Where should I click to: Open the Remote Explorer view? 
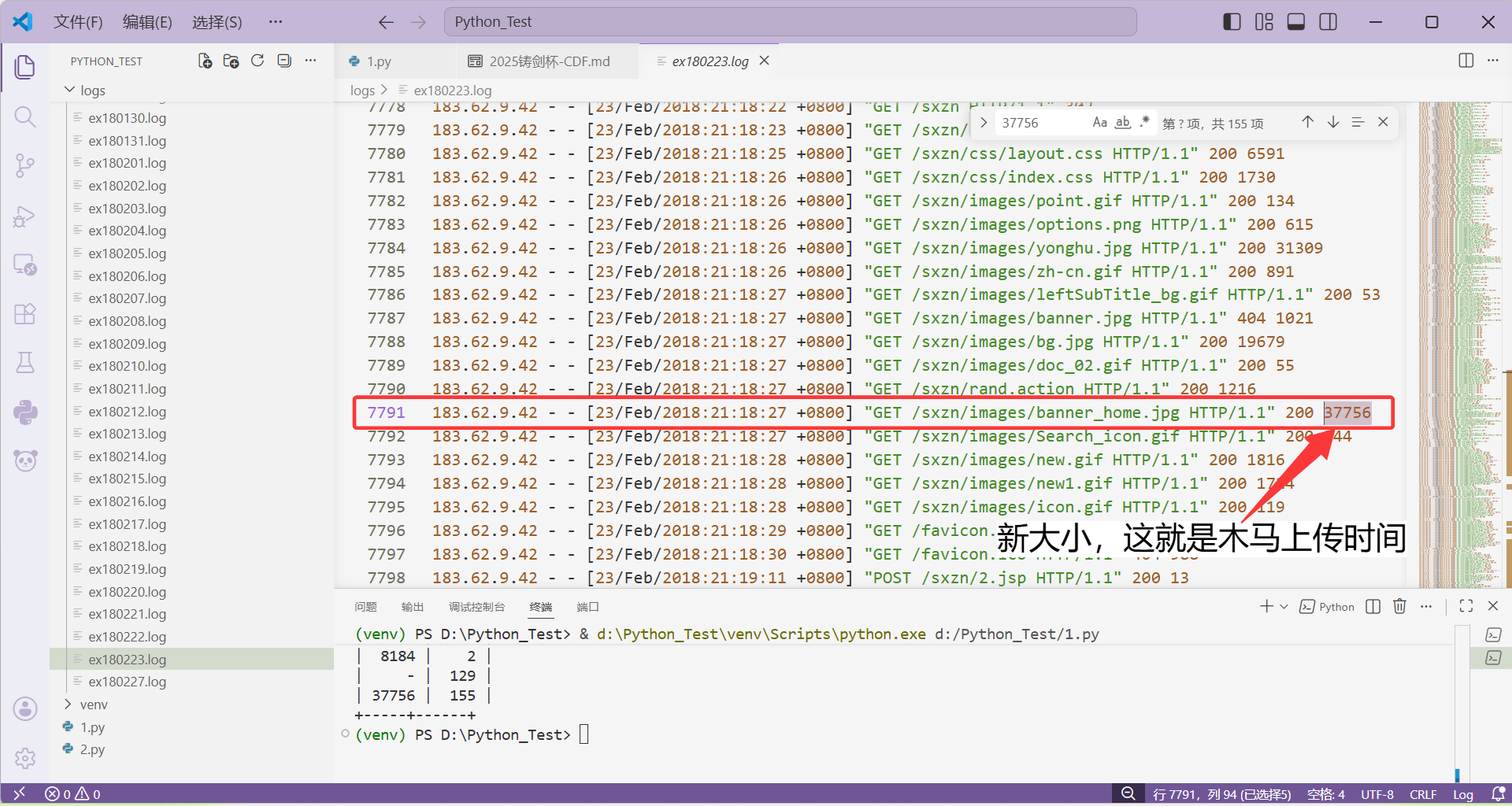pos(25,265)
